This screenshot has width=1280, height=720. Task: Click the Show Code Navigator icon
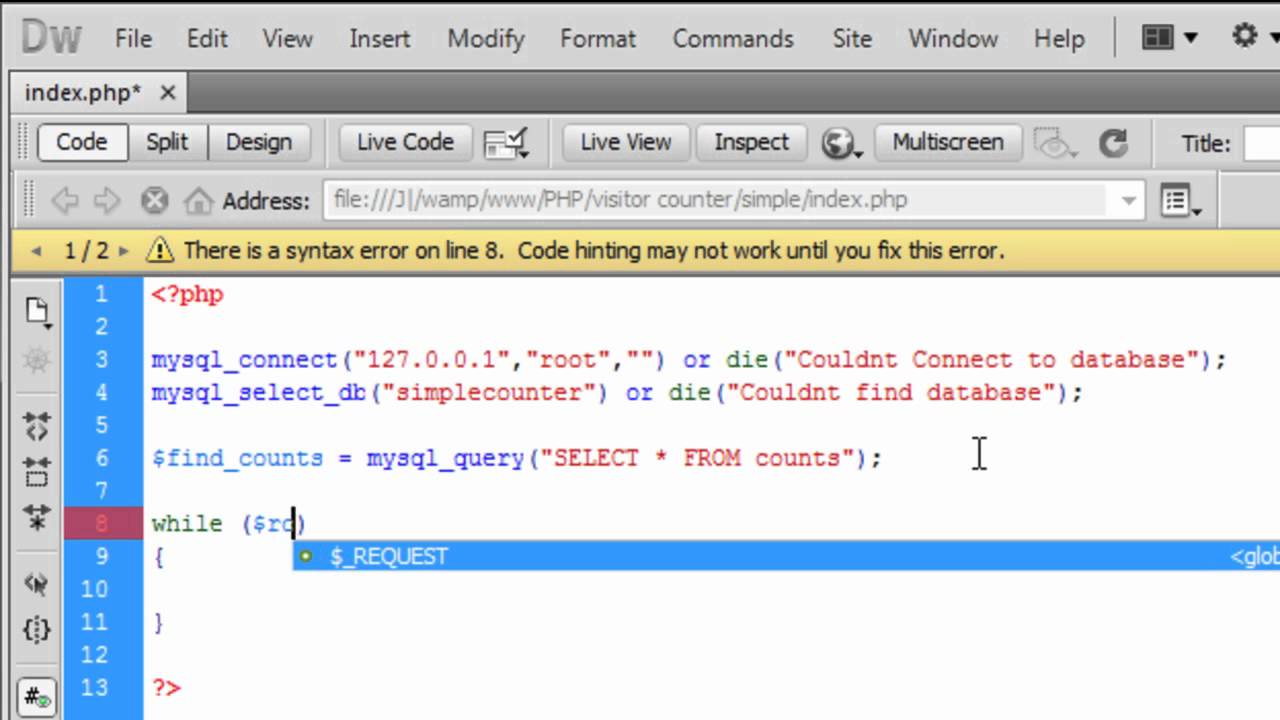(x=37, y=361)
